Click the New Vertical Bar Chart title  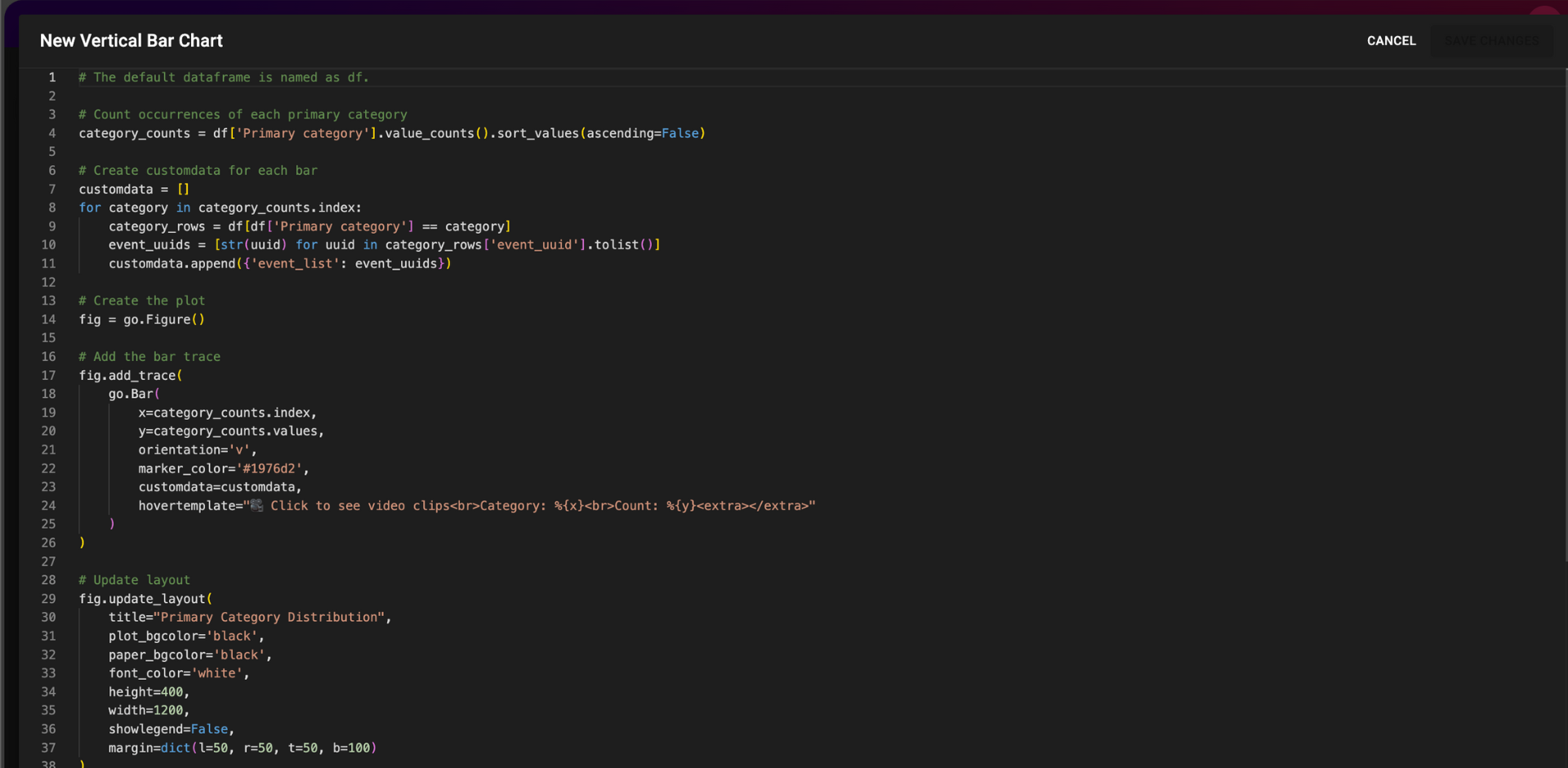pos(131,41)
